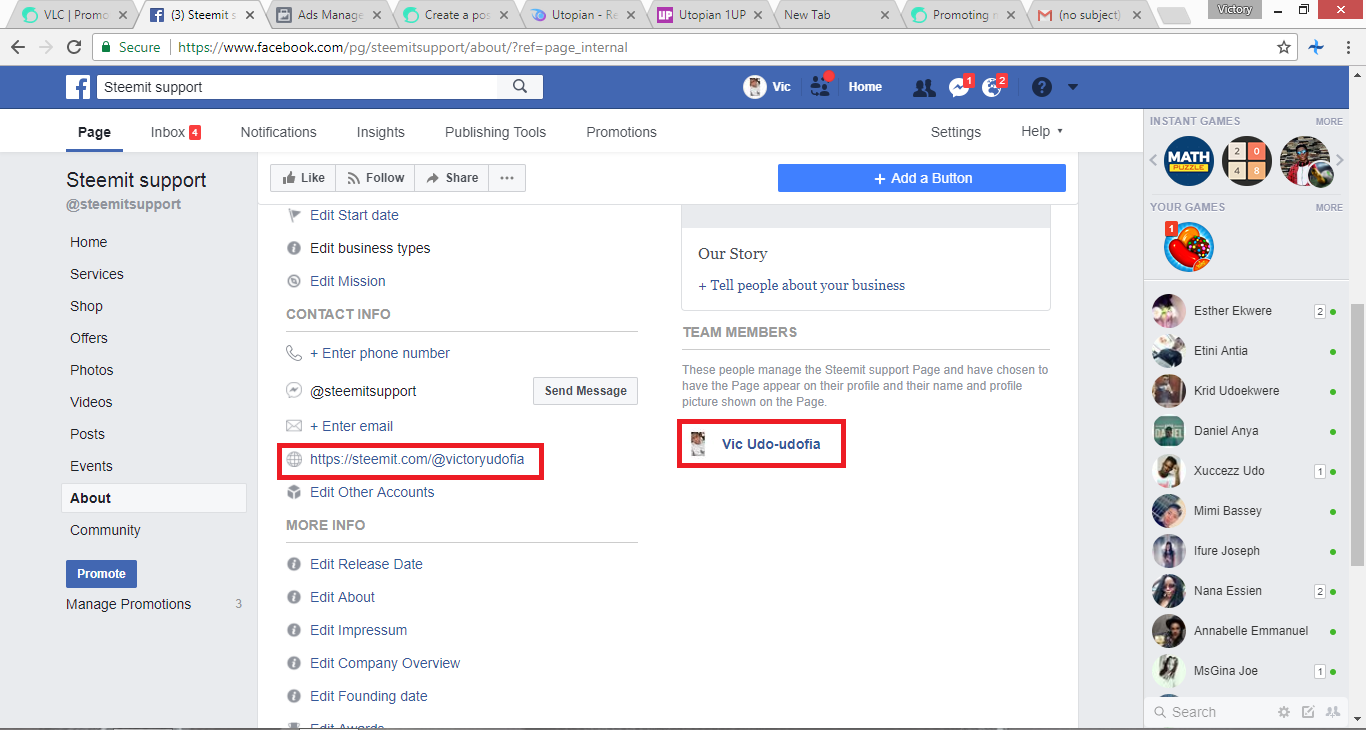Show previous instant games arrow
The width and height of the screenshot is (1366, 730).
(x=1154, y=160)
